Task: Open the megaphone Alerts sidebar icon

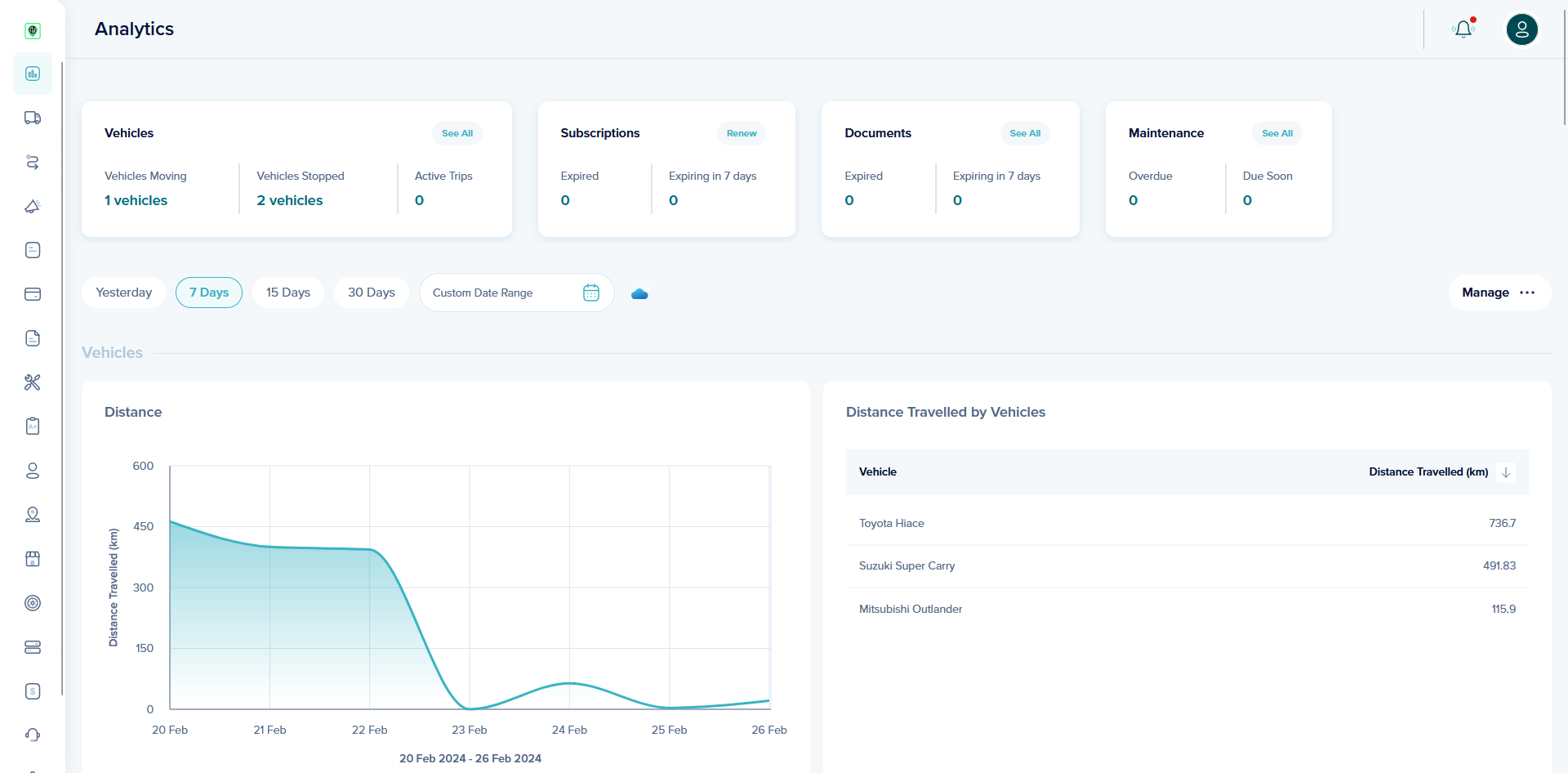Action: point(33,206)
